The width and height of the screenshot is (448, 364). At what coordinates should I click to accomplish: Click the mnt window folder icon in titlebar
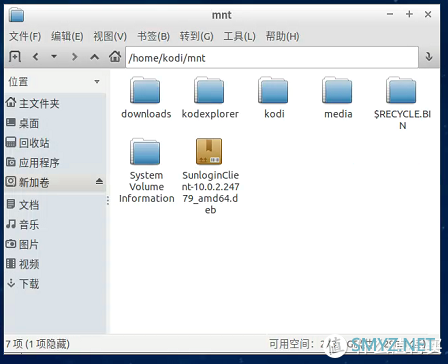(x=17, y=14)
